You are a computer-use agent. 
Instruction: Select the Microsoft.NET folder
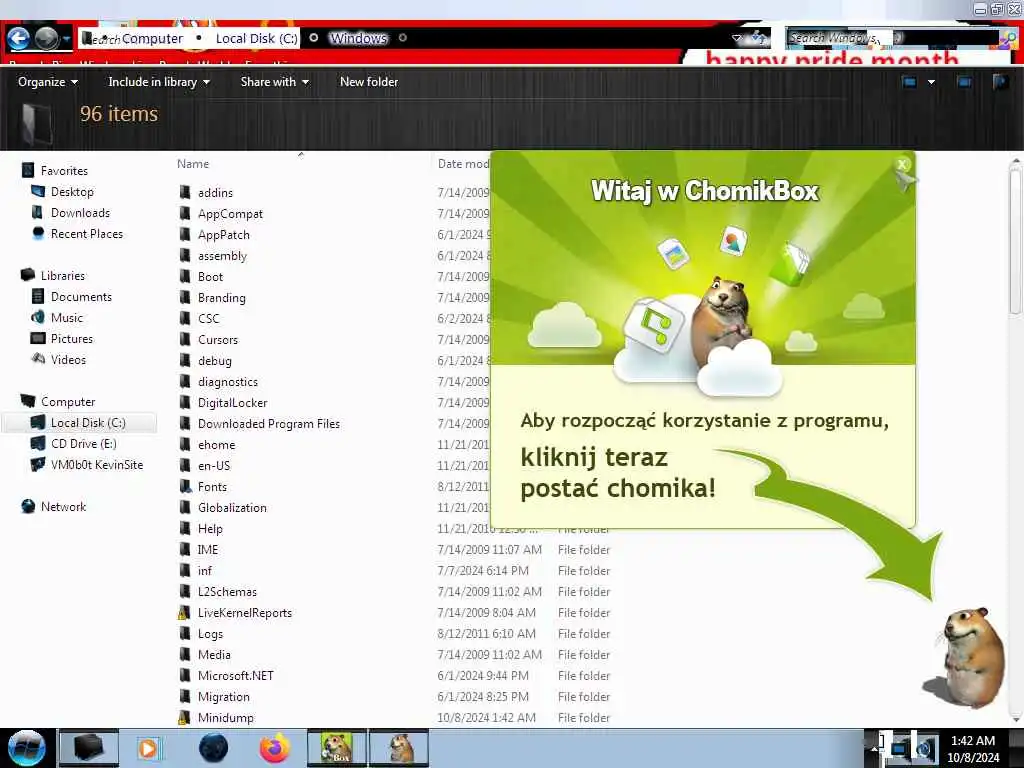click(236, 676)
